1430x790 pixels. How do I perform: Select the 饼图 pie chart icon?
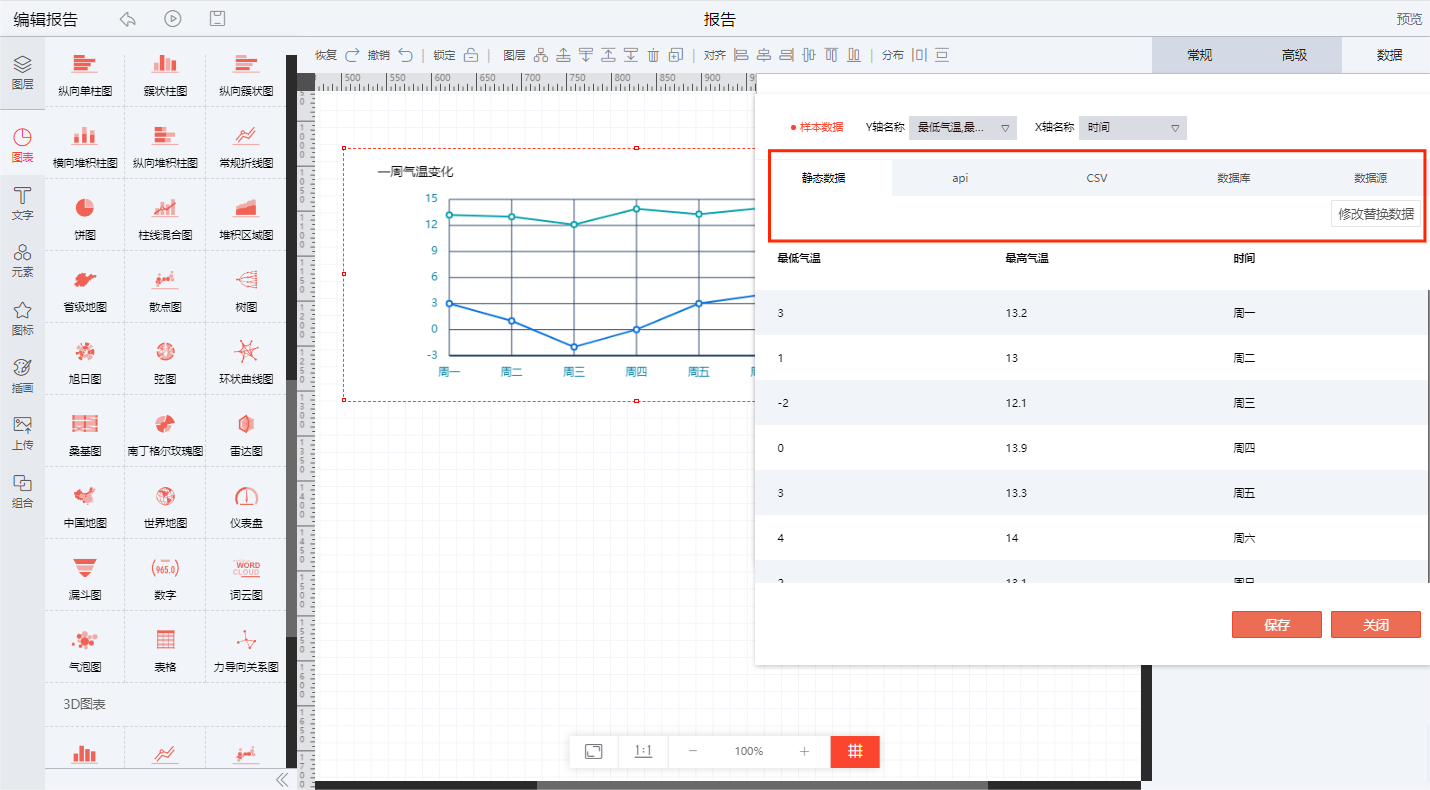tap(85, 208)
